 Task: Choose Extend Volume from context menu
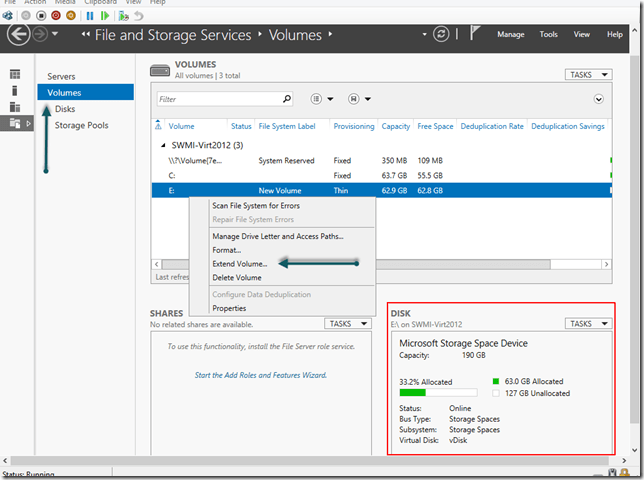(x=239, y=264)
